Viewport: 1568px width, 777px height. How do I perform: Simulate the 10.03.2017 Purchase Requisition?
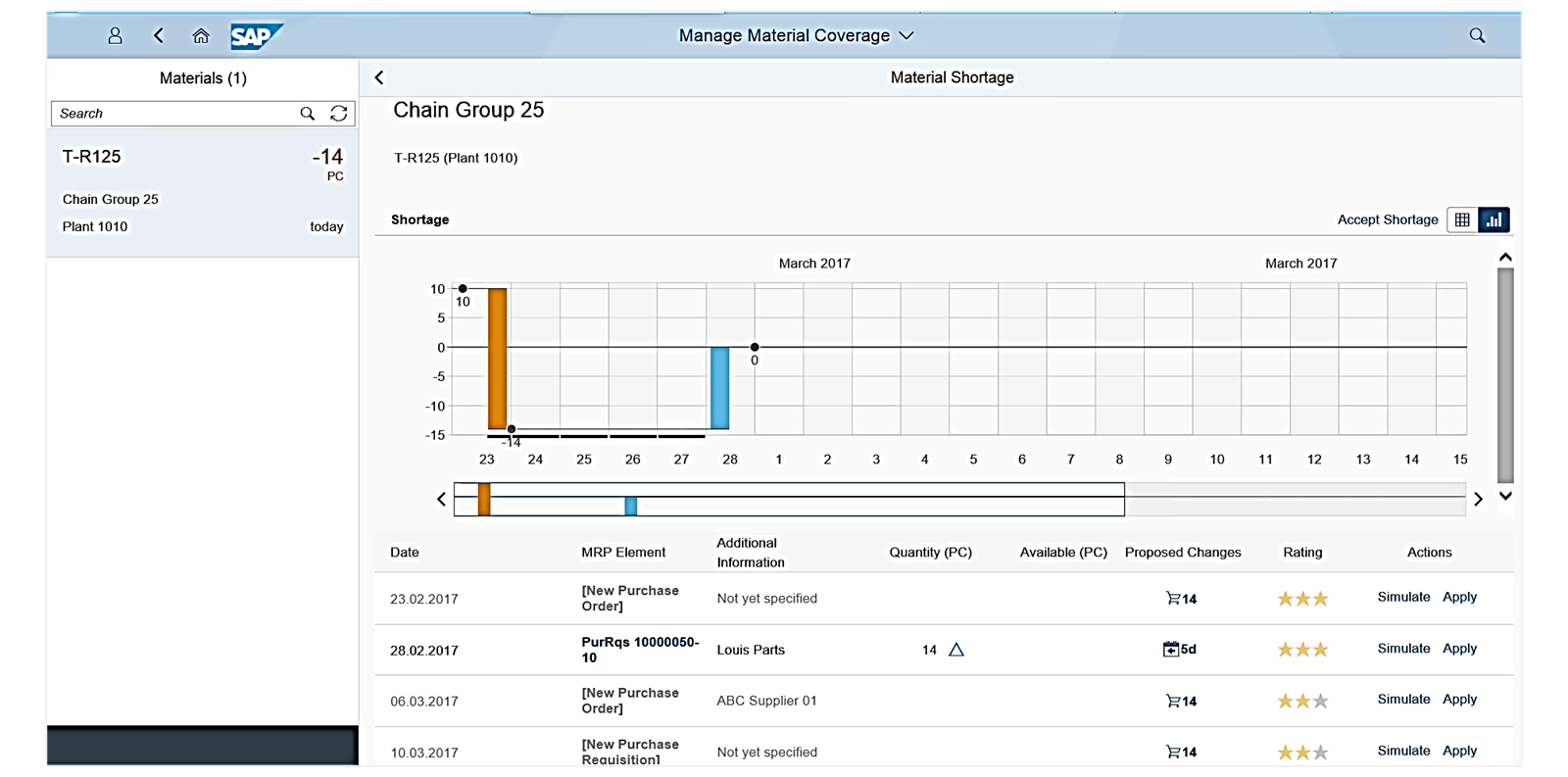click(1403, 751)
